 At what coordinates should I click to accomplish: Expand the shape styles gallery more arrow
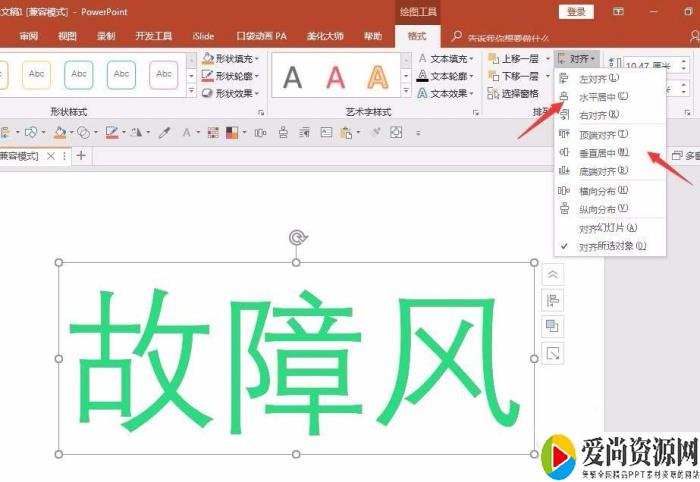[190, 92]
